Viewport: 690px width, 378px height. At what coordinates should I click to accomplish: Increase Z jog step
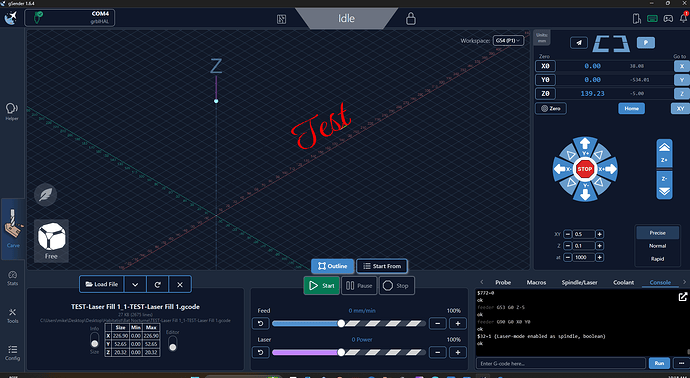599,246
